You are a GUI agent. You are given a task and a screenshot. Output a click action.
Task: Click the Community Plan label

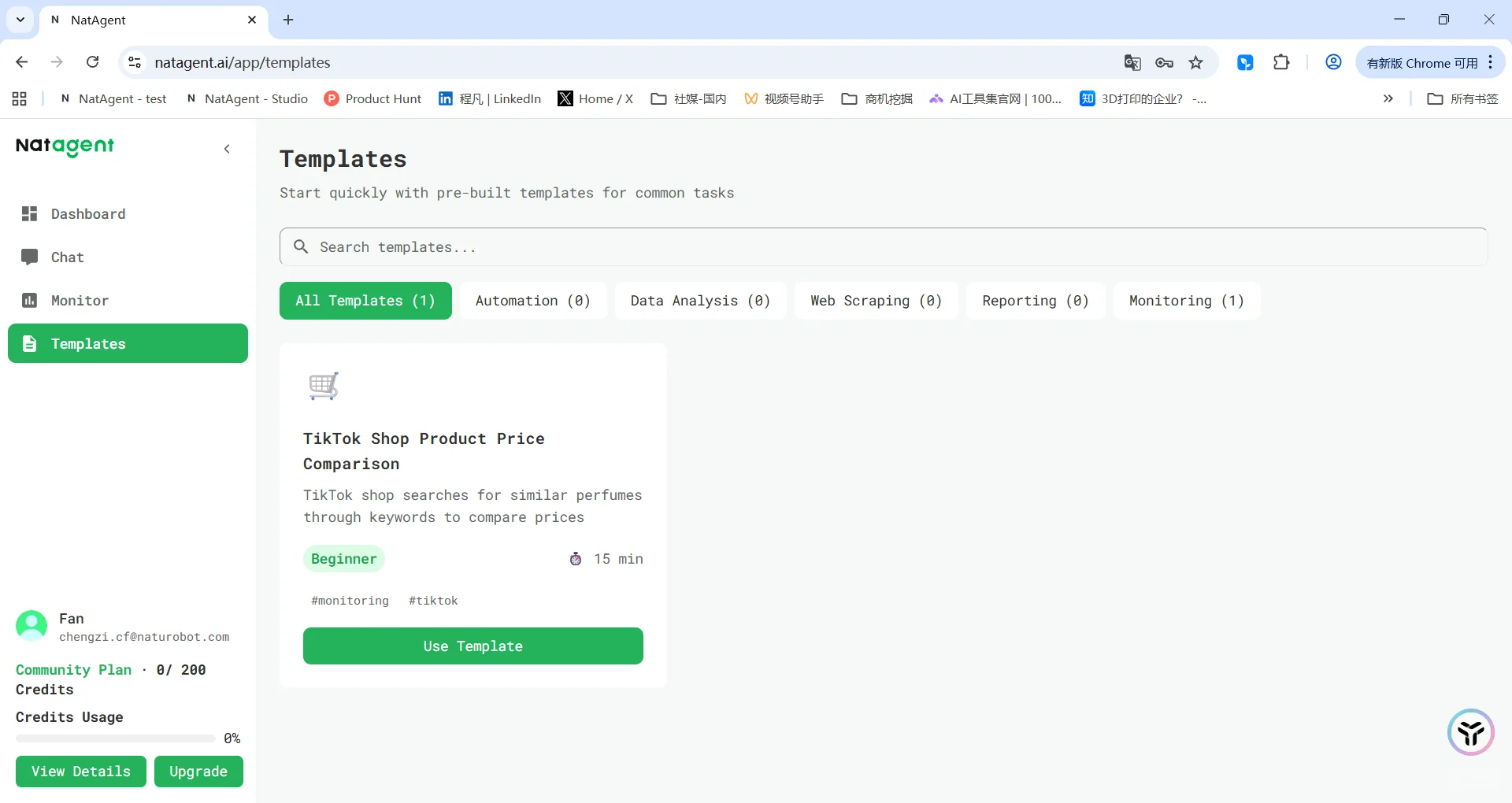[74, 670]
